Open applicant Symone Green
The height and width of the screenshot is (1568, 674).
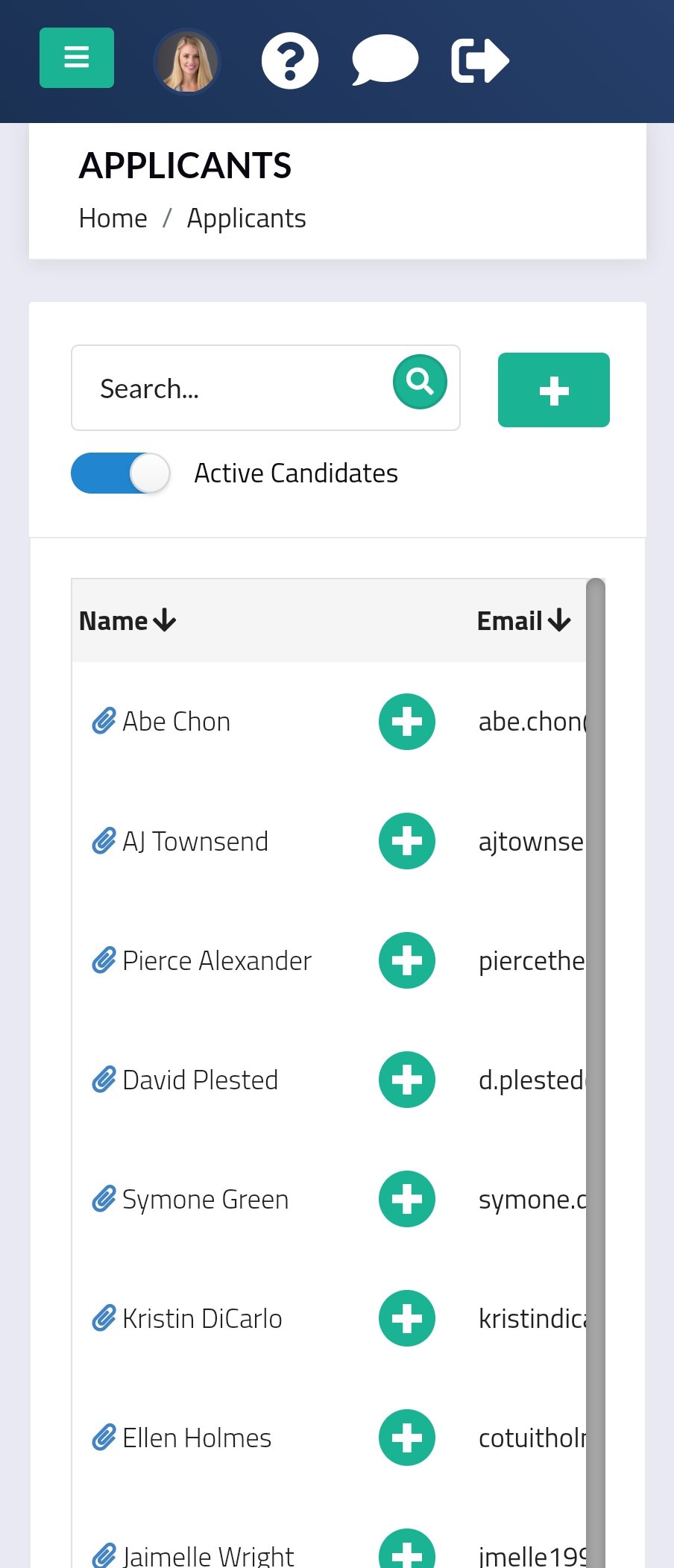point(205,1199)
